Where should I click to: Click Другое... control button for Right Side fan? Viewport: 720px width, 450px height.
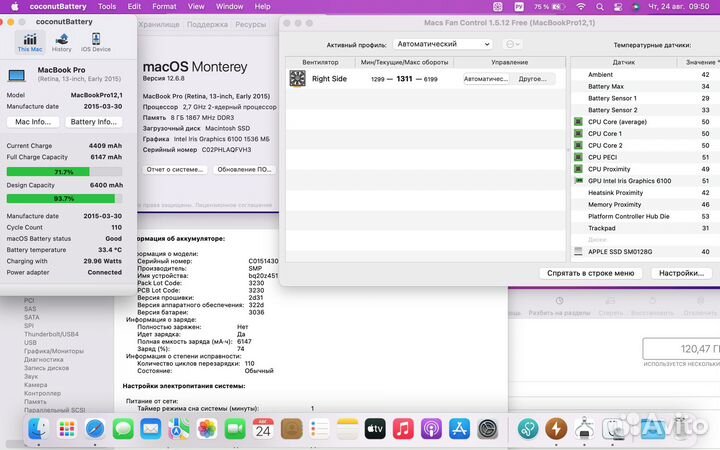pos(533,79)
